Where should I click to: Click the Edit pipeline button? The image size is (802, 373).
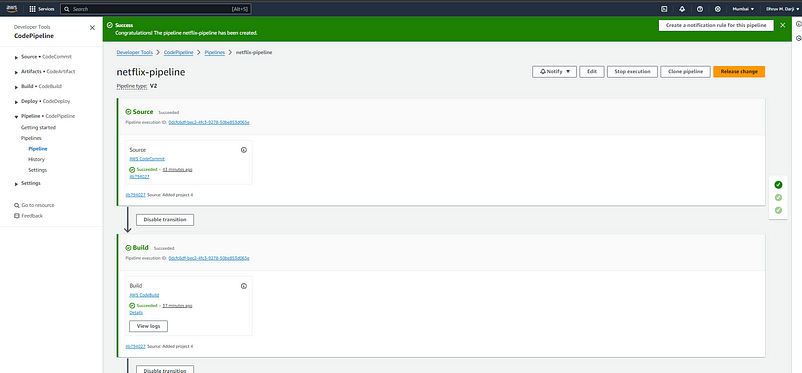pos(592,72)
